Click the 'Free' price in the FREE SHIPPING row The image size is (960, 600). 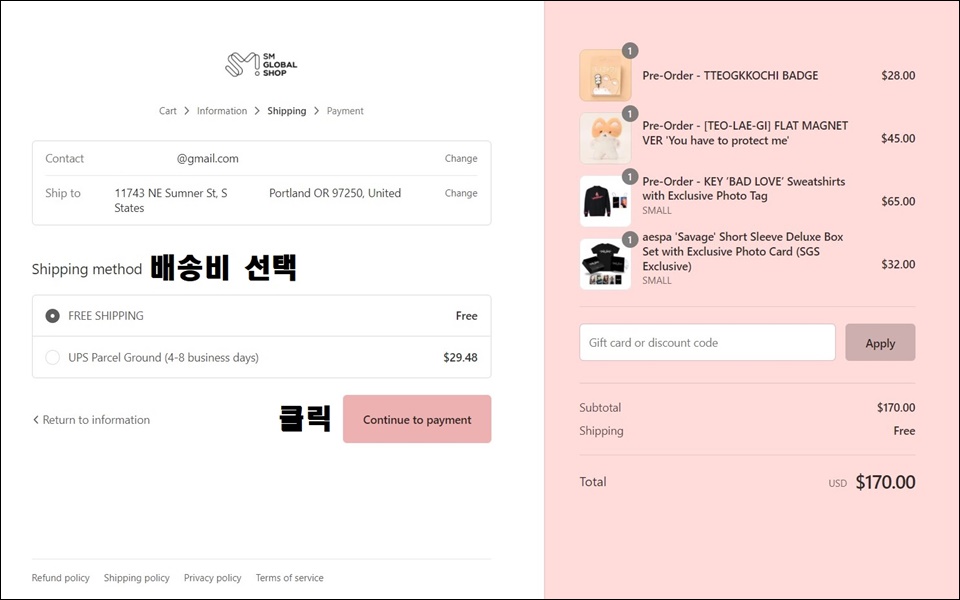coord(467,316)
